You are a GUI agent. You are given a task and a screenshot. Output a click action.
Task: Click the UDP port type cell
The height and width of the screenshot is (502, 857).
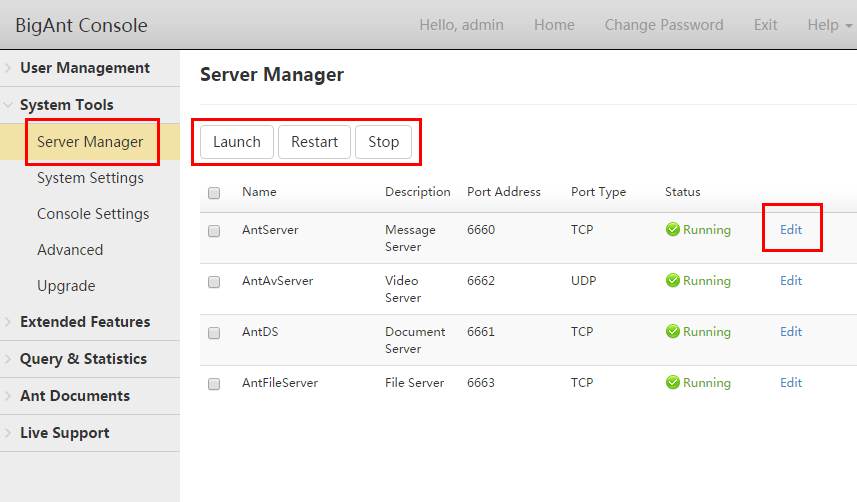click(584, 281)
